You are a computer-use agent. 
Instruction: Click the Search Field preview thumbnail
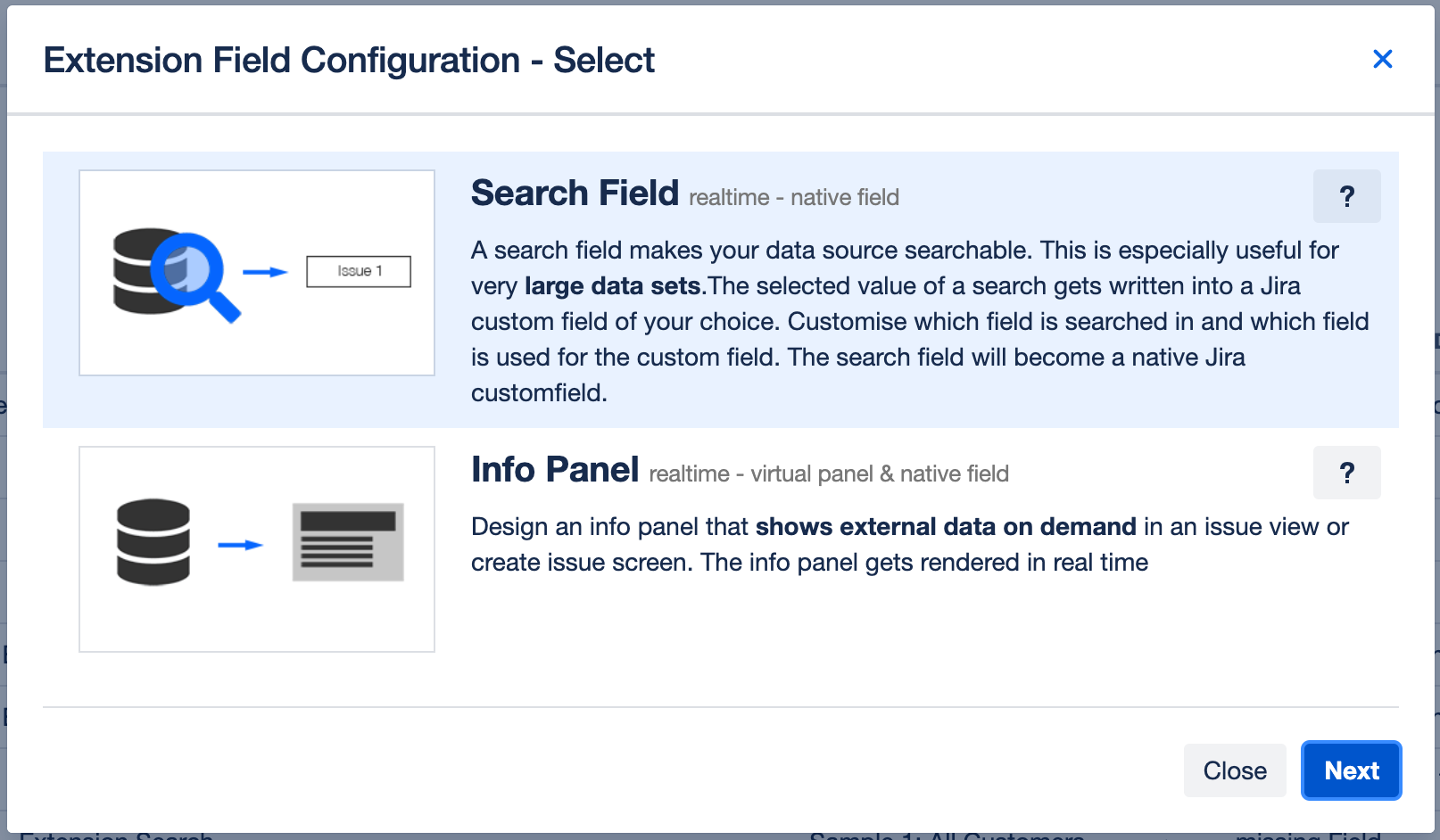[256, 272]
